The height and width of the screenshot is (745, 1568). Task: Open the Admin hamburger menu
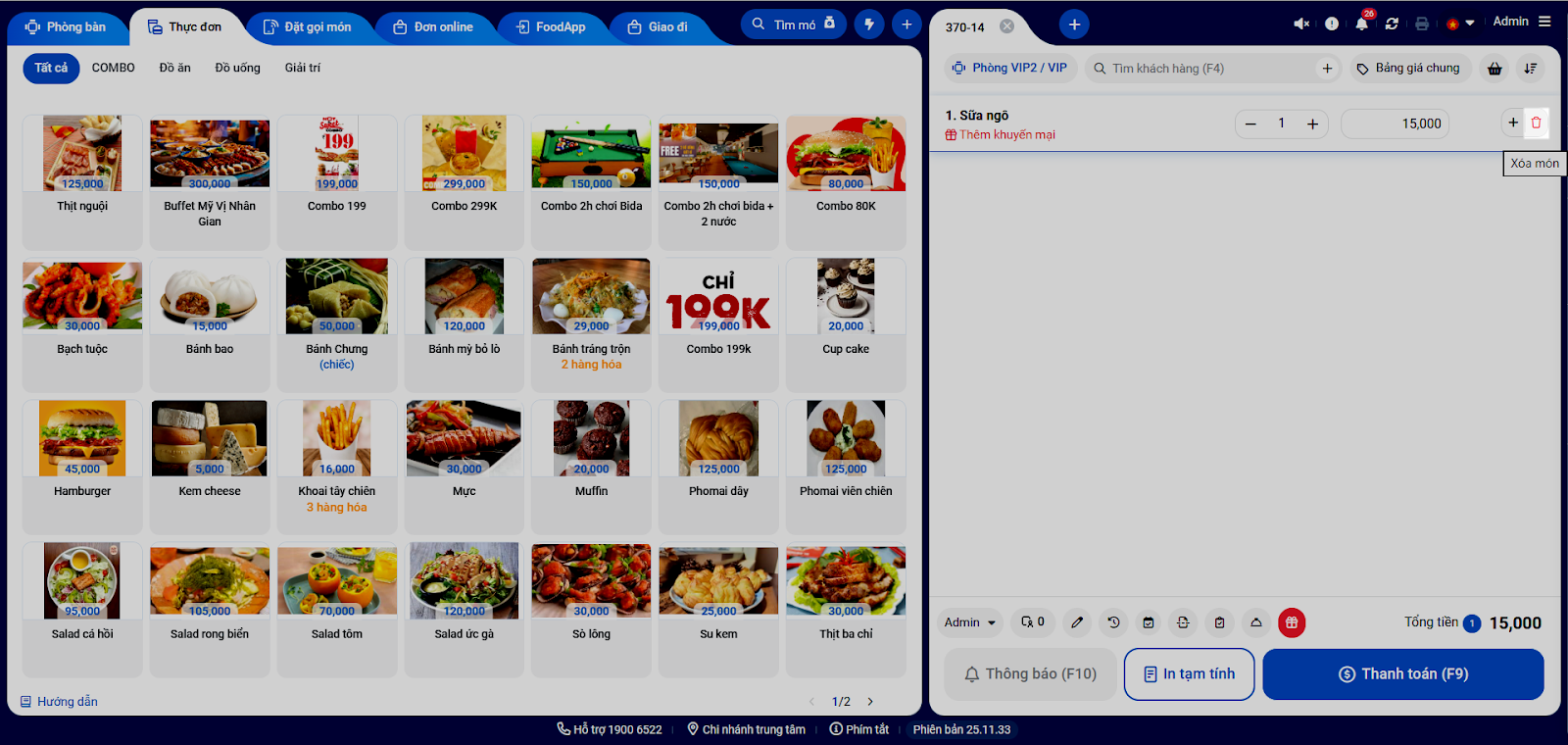click(1544, 22)
